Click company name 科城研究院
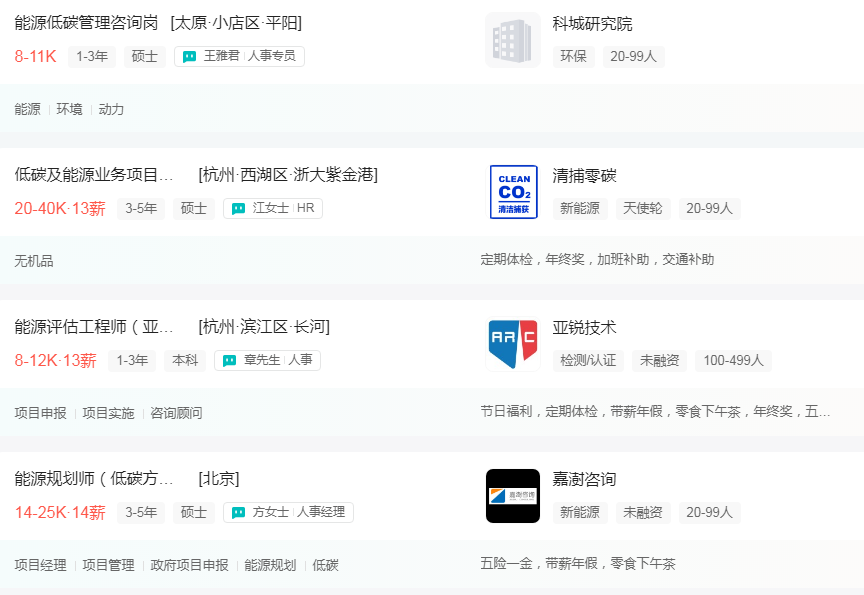Screen dimensions: 864x595 coord(592,24)
